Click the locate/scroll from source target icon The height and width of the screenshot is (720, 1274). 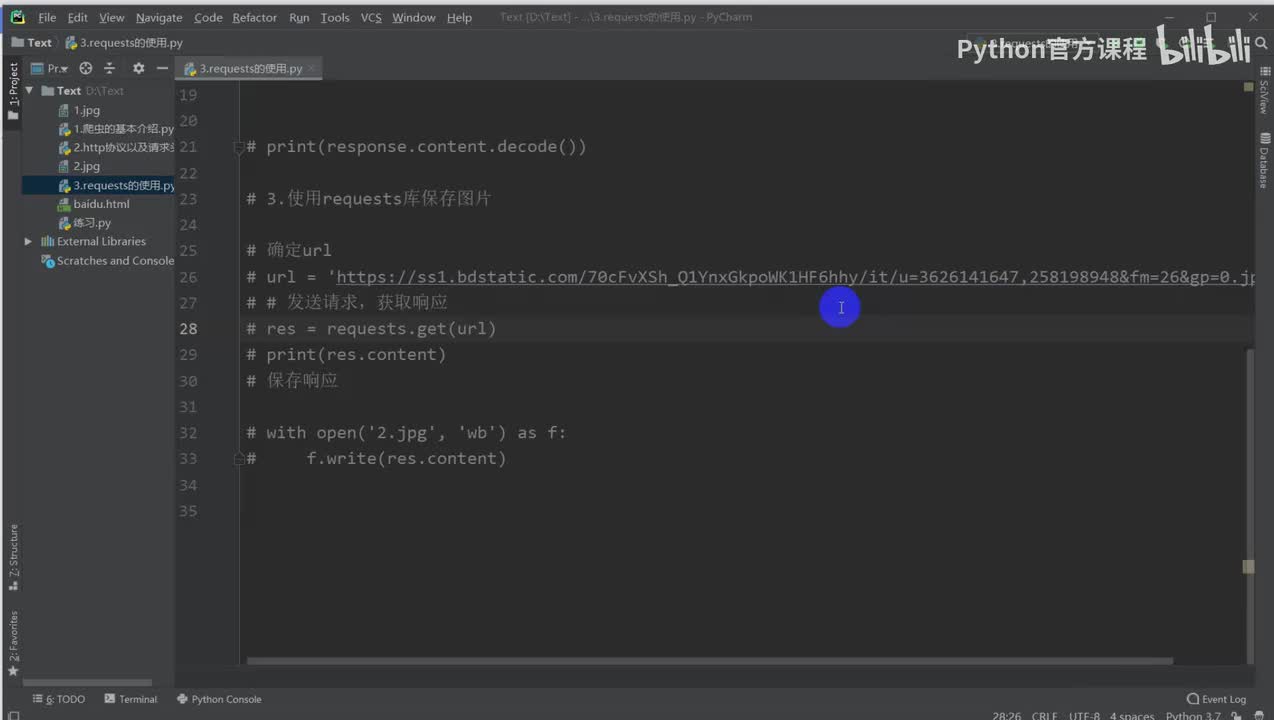coord(86,68)
